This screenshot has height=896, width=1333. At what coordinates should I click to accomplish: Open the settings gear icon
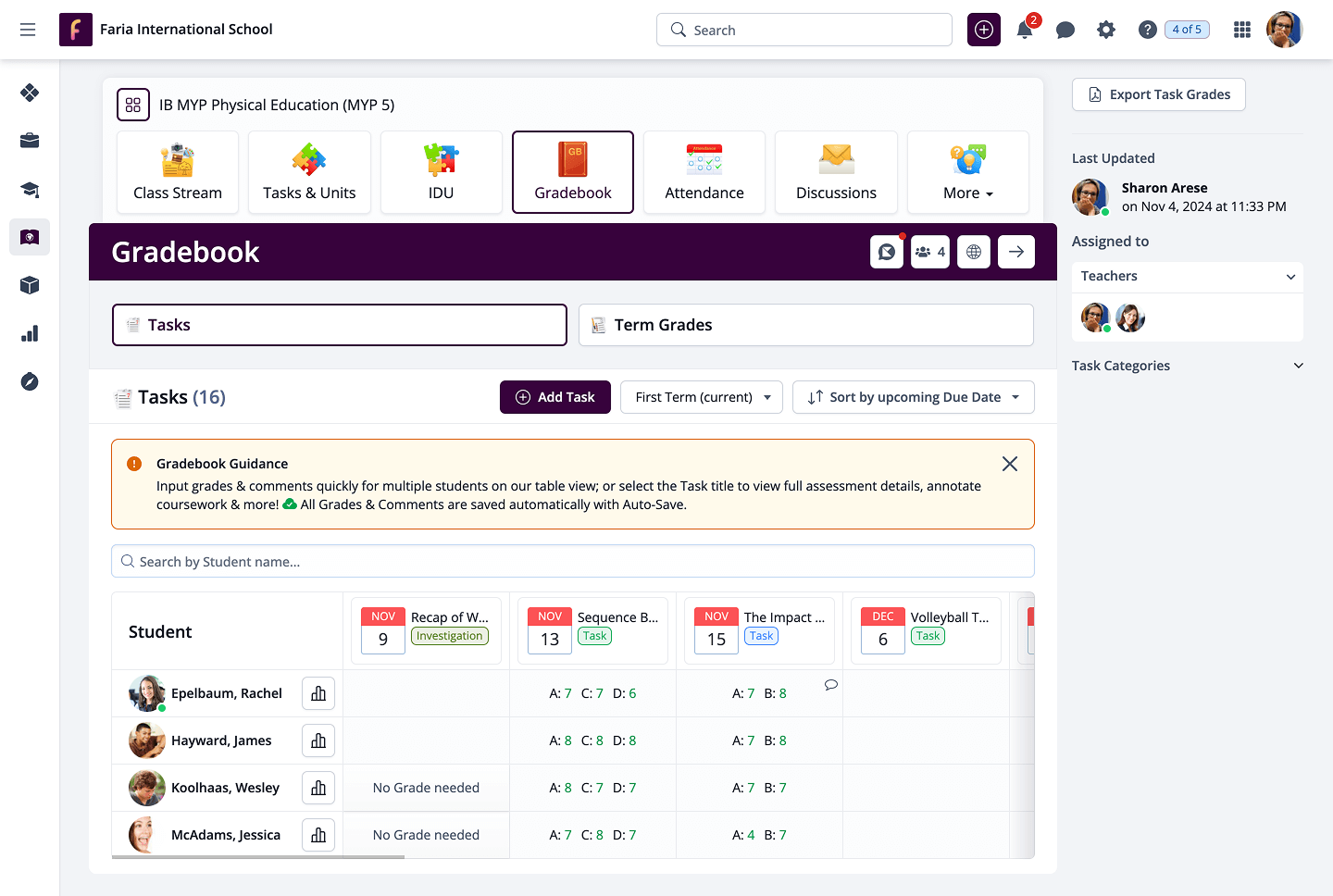coord(1105,30)
